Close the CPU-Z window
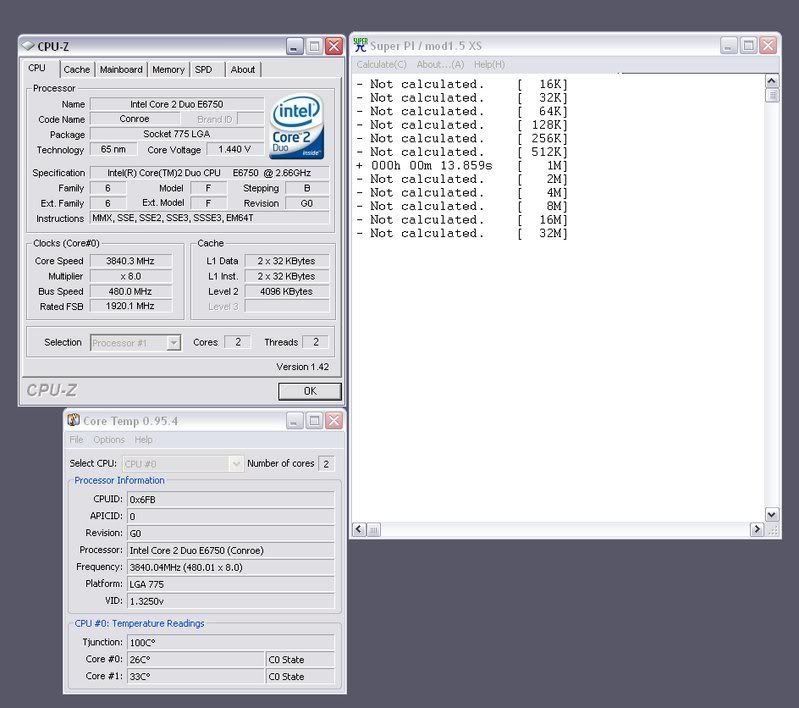The height and width of the screenshot is (708, 799). point(334,46)
